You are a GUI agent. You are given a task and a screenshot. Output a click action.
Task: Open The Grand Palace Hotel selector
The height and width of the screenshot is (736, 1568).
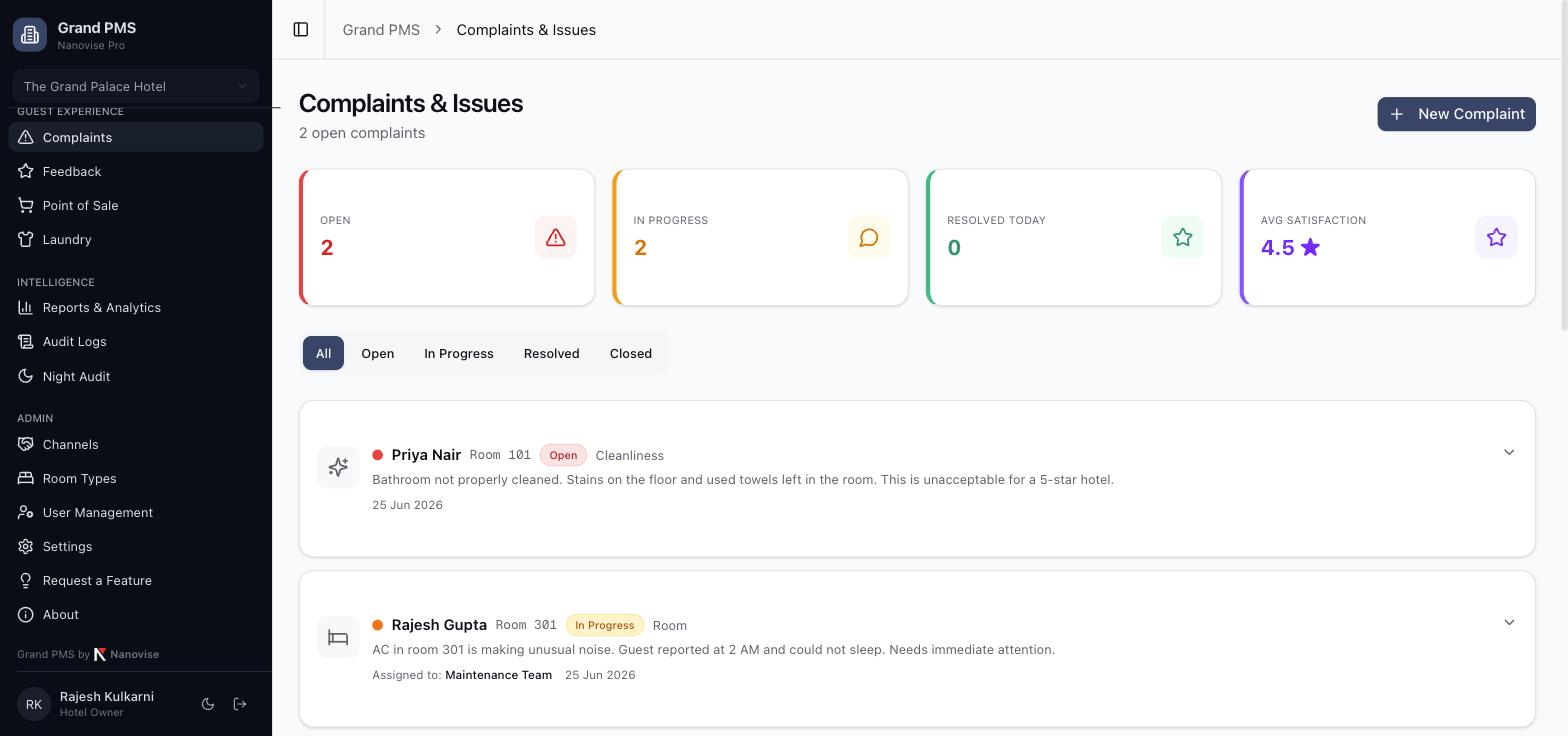[x=136, y=86]
